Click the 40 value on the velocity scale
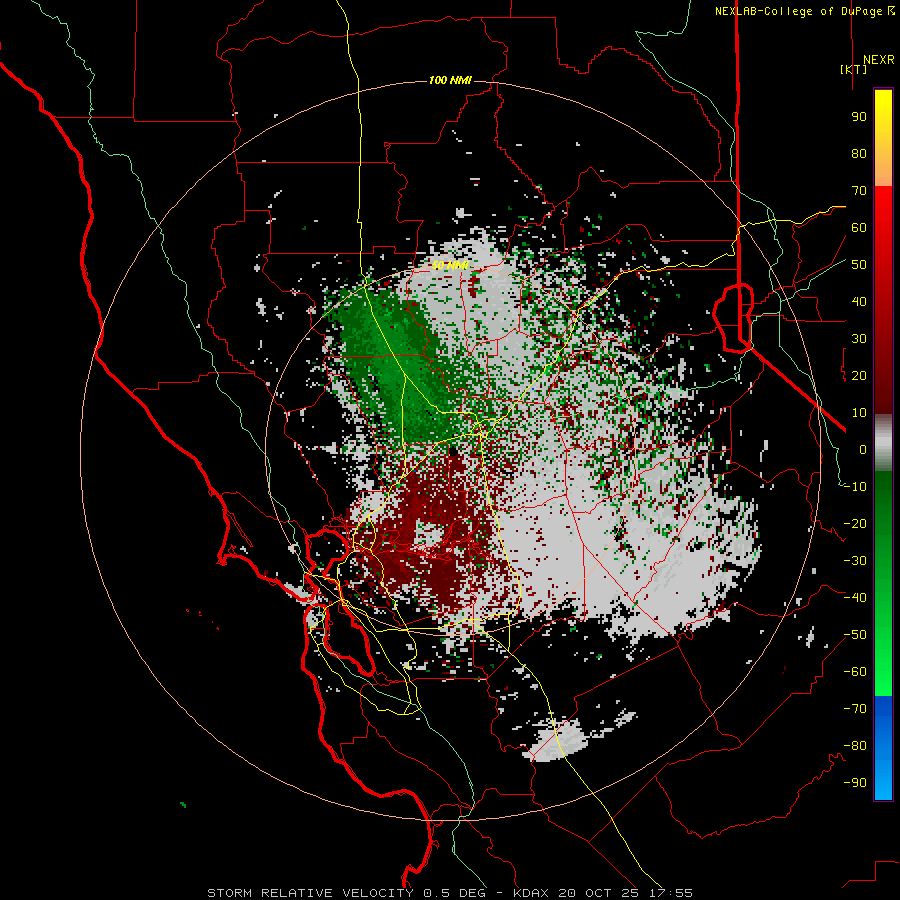This screenshot has width=900, height=900. click(x=859, y=302)
